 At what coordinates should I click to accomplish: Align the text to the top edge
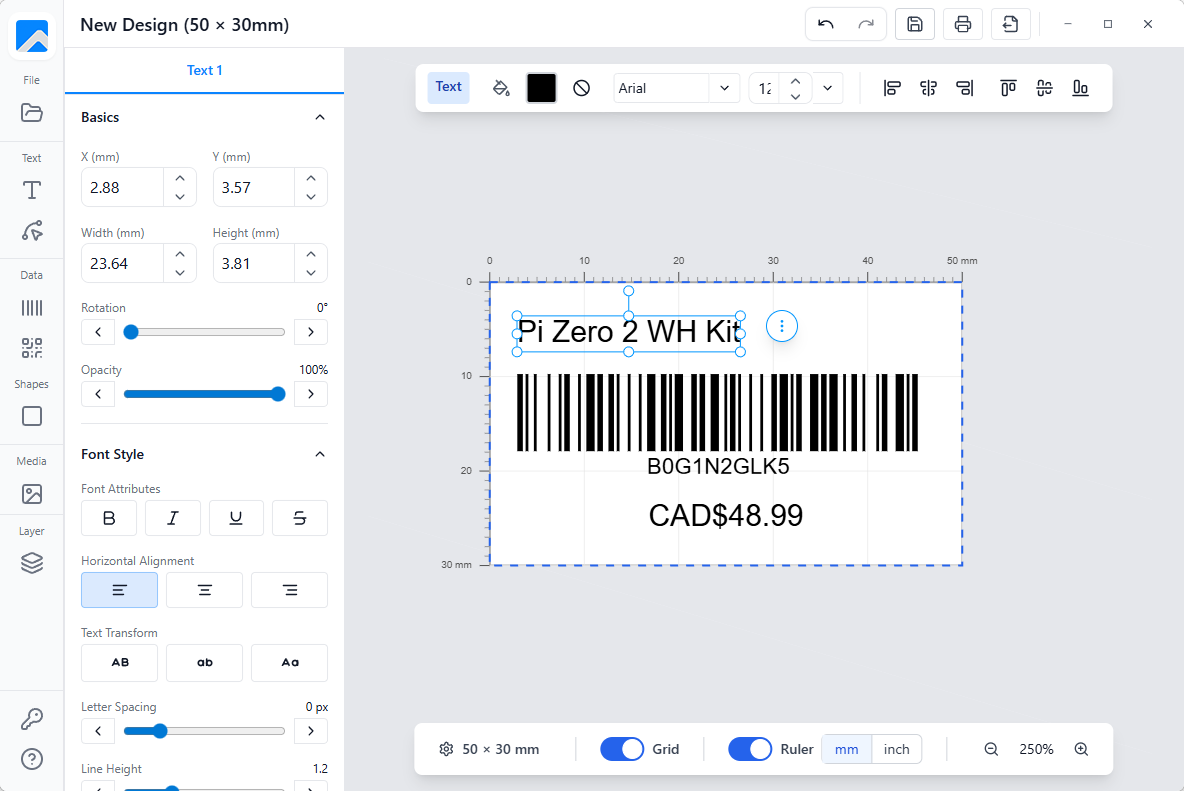coord(1009,88)
